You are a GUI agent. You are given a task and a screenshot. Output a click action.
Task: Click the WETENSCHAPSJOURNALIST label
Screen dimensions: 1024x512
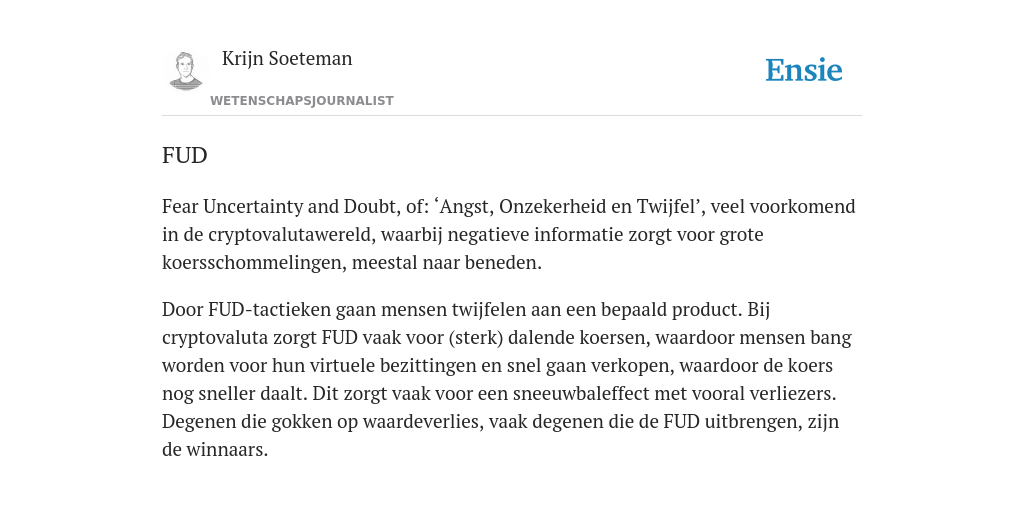(302, 101)
